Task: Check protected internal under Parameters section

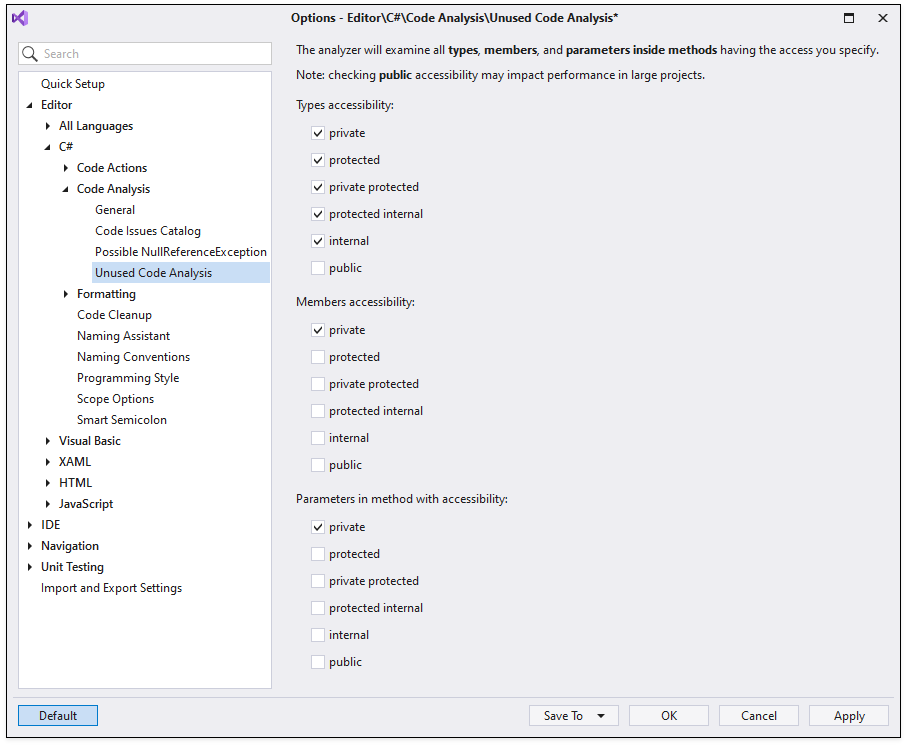Action: tap(318, 607)
